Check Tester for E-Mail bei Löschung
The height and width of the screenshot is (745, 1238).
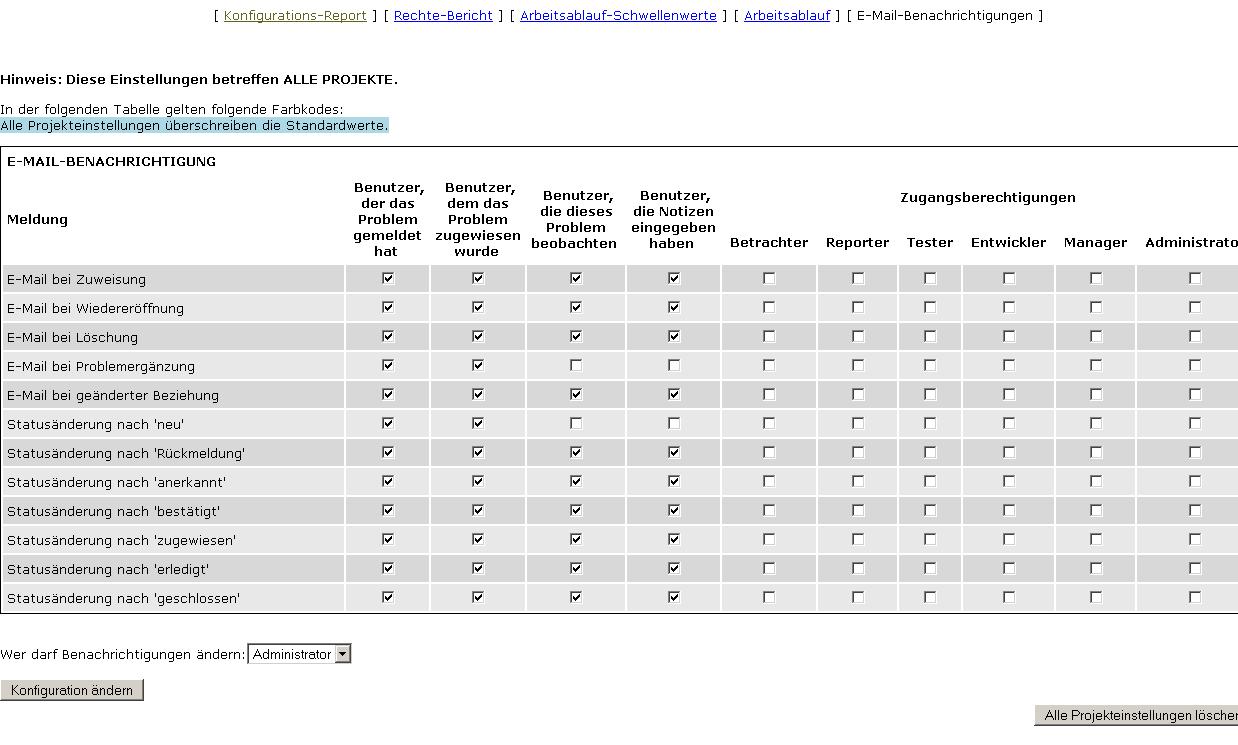tap(930, 337)
